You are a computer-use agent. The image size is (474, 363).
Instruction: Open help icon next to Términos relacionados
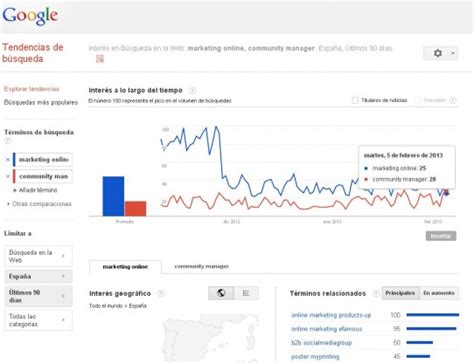coord(376,293)
